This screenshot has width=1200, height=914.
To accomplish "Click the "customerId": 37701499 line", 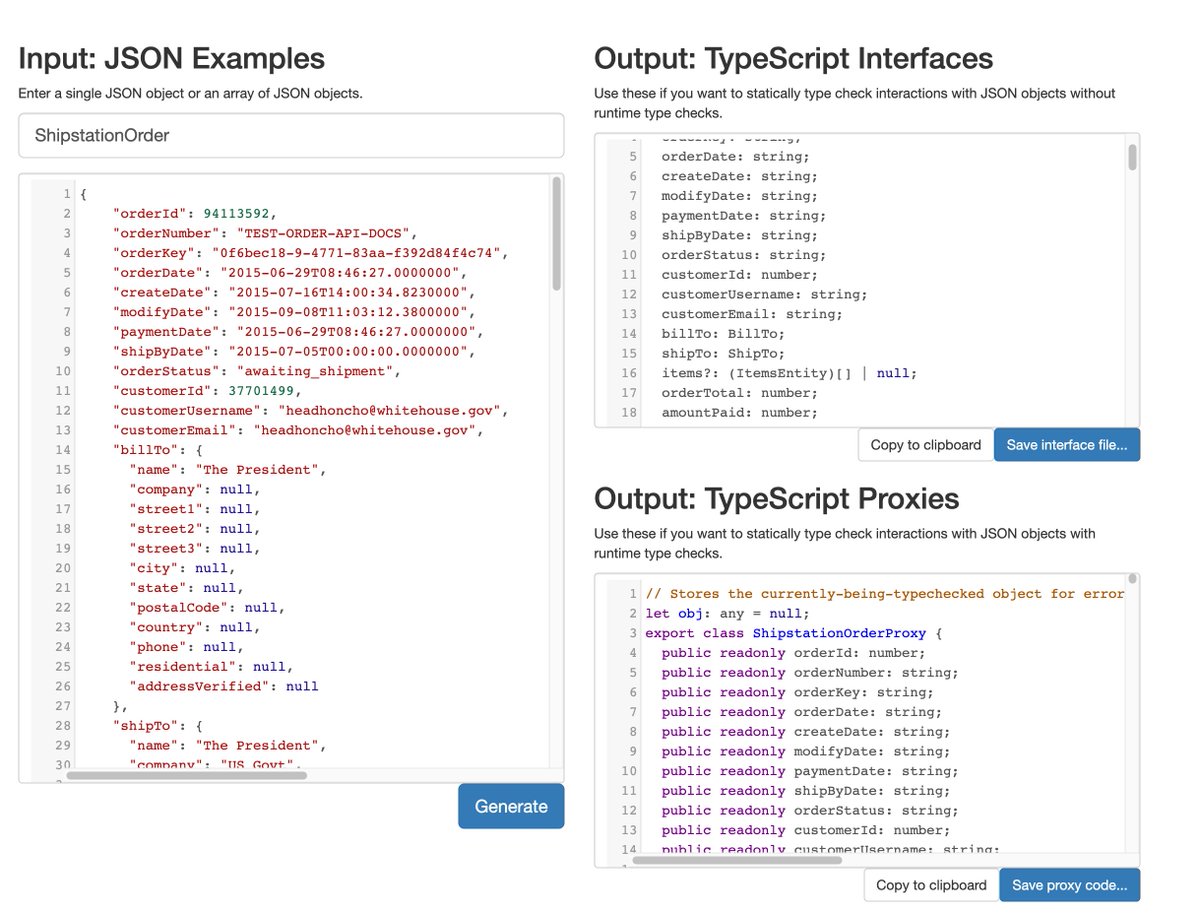I will pos(210,391).
